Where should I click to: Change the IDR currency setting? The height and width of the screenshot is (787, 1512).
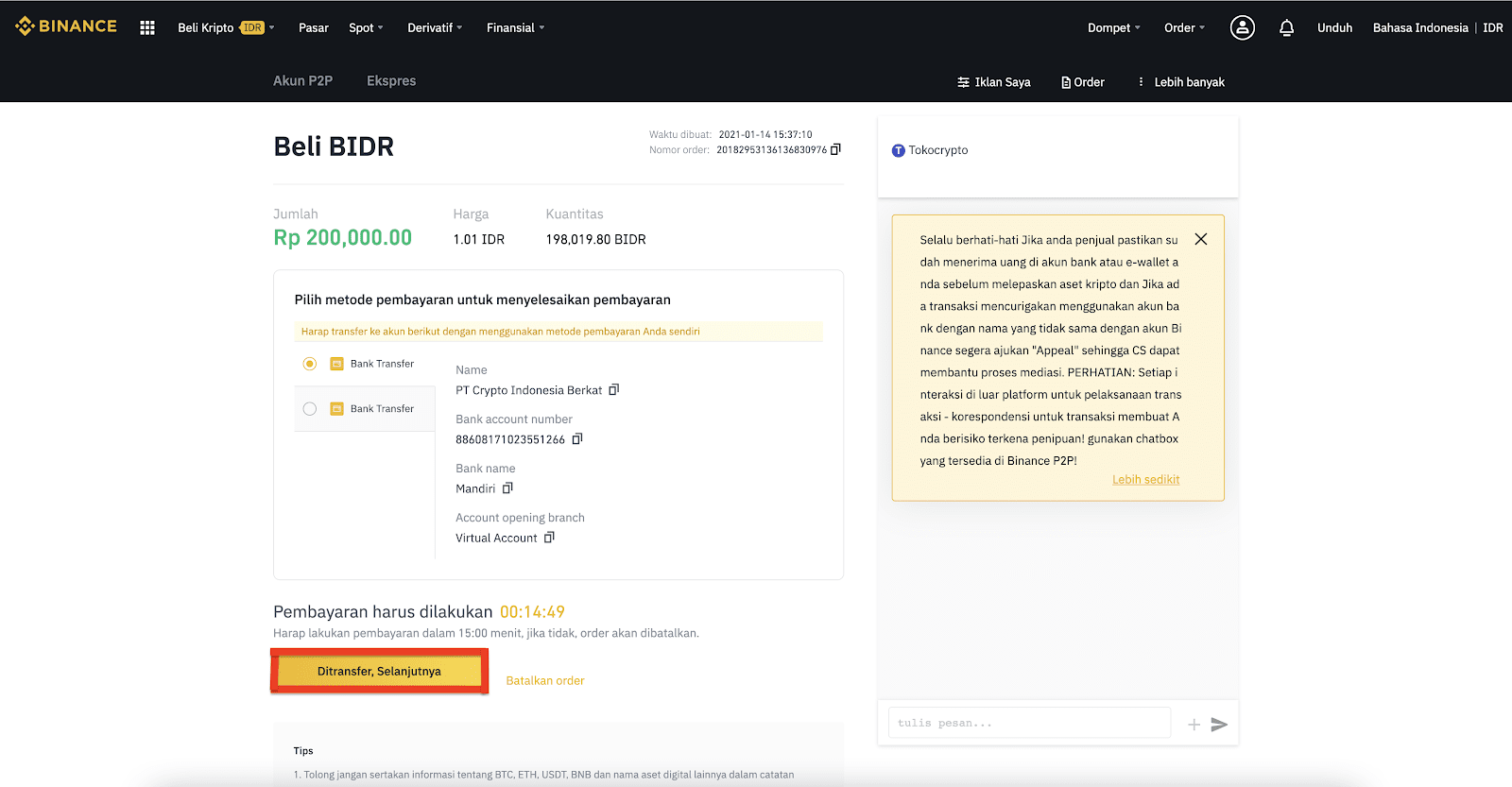coord(1492,27)
